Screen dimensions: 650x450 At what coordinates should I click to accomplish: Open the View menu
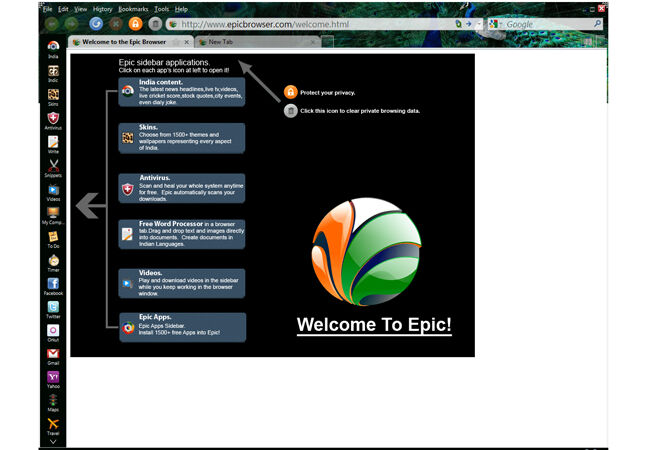click(80, 9)
